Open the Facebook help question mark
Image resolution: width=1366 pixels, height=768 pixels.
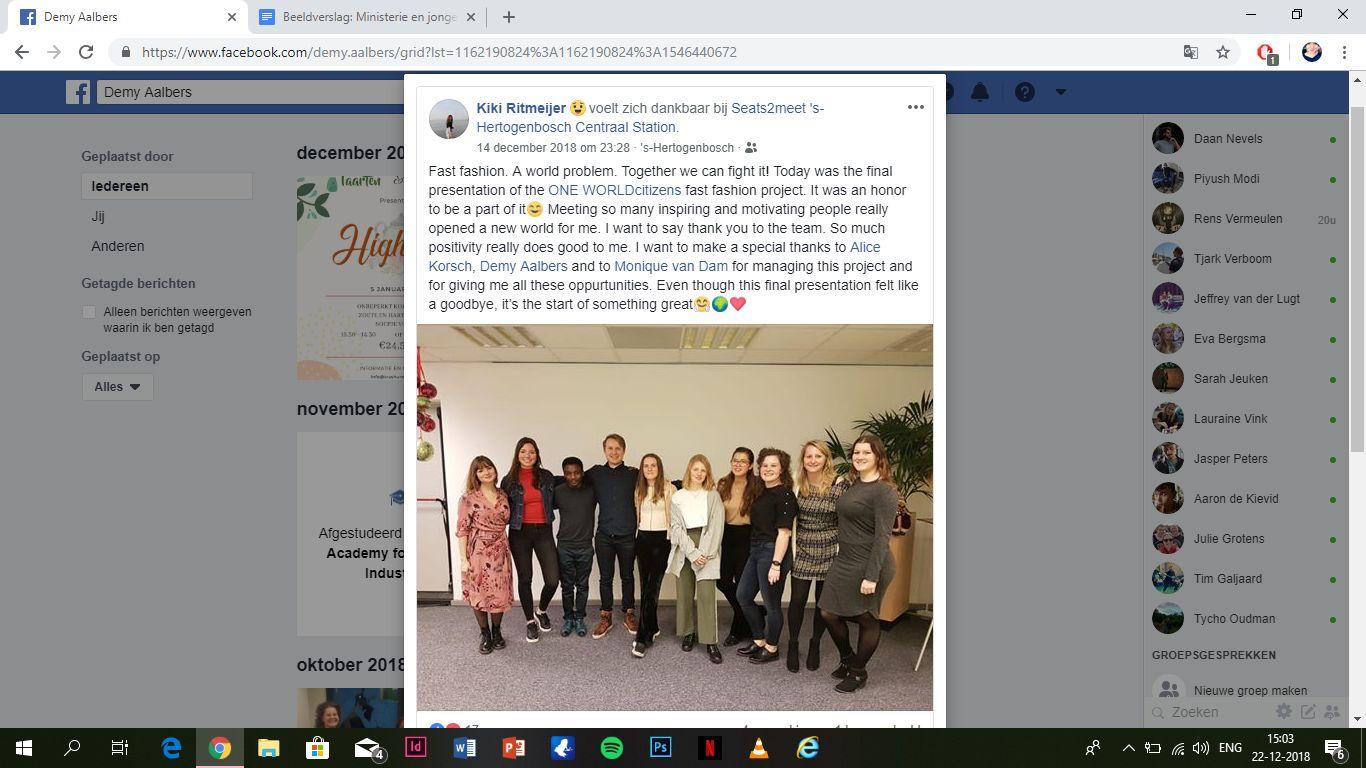click(1024, 92)
